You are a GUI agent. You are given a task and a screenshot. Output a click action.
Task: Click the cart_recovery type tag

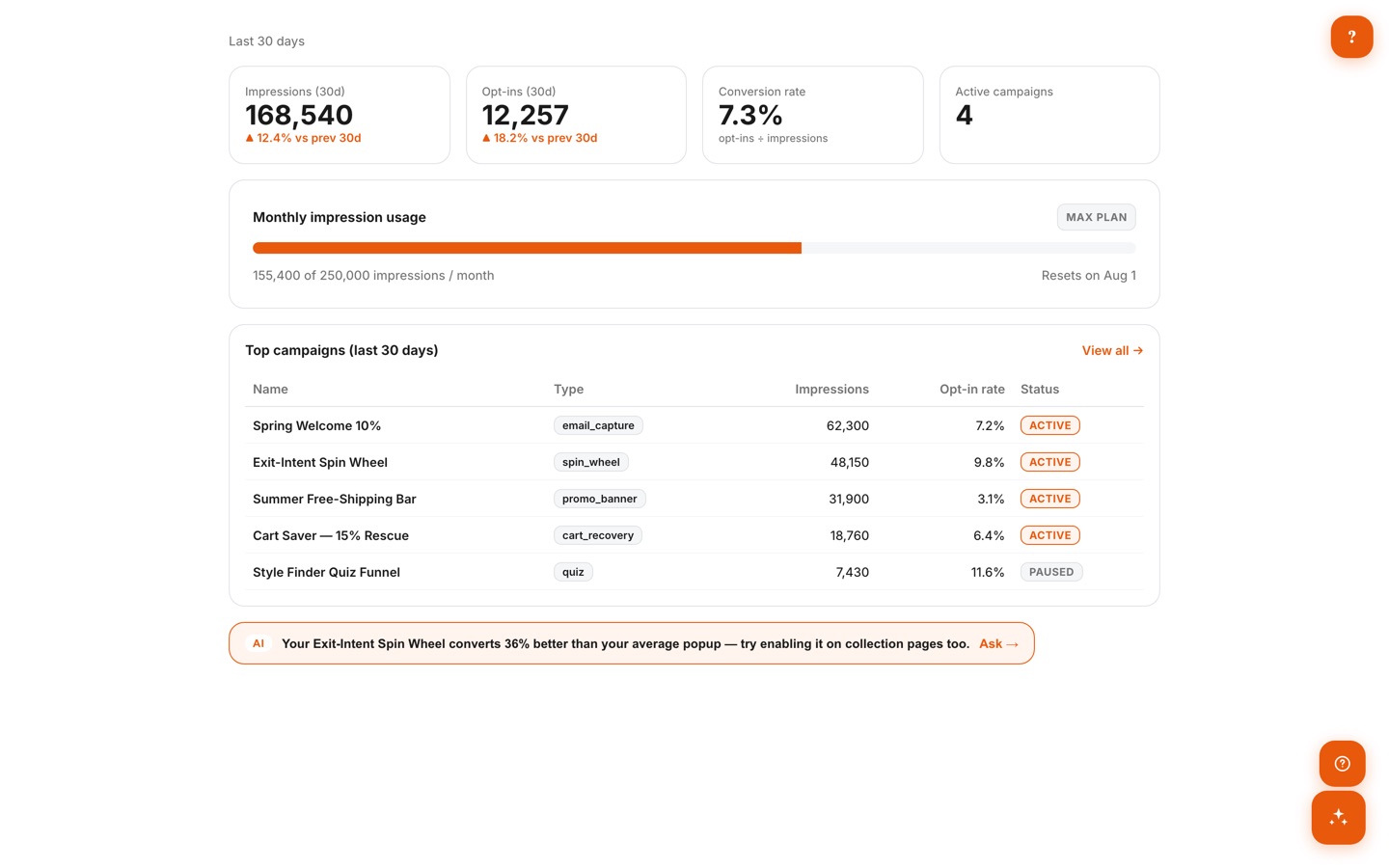597,535
